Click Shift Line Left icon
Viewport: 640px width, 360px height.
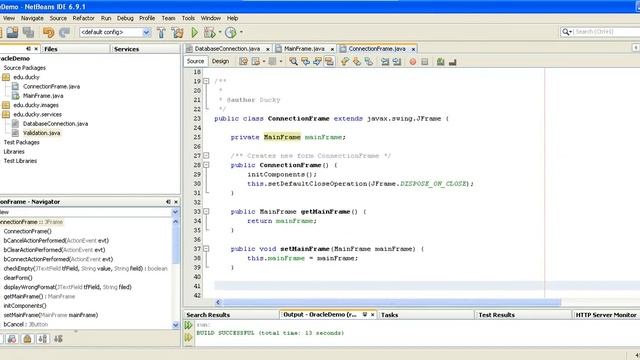click(385, 62)
